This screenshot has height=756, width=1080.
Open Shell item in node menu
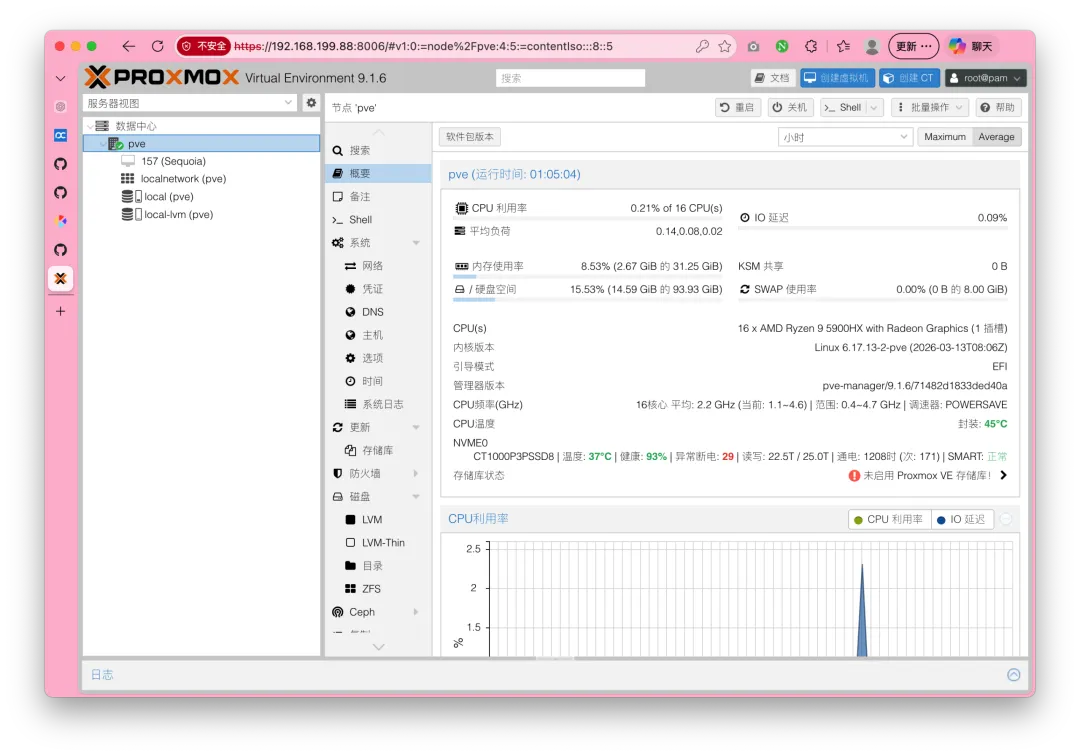point(378,220)
